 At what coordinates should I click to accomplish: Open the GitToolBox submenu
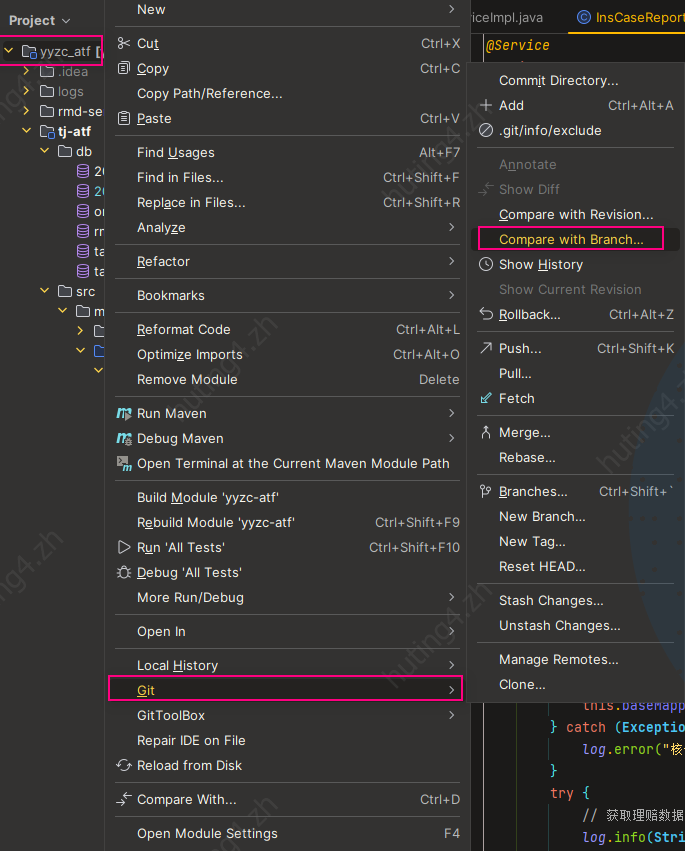coord(288,715)
